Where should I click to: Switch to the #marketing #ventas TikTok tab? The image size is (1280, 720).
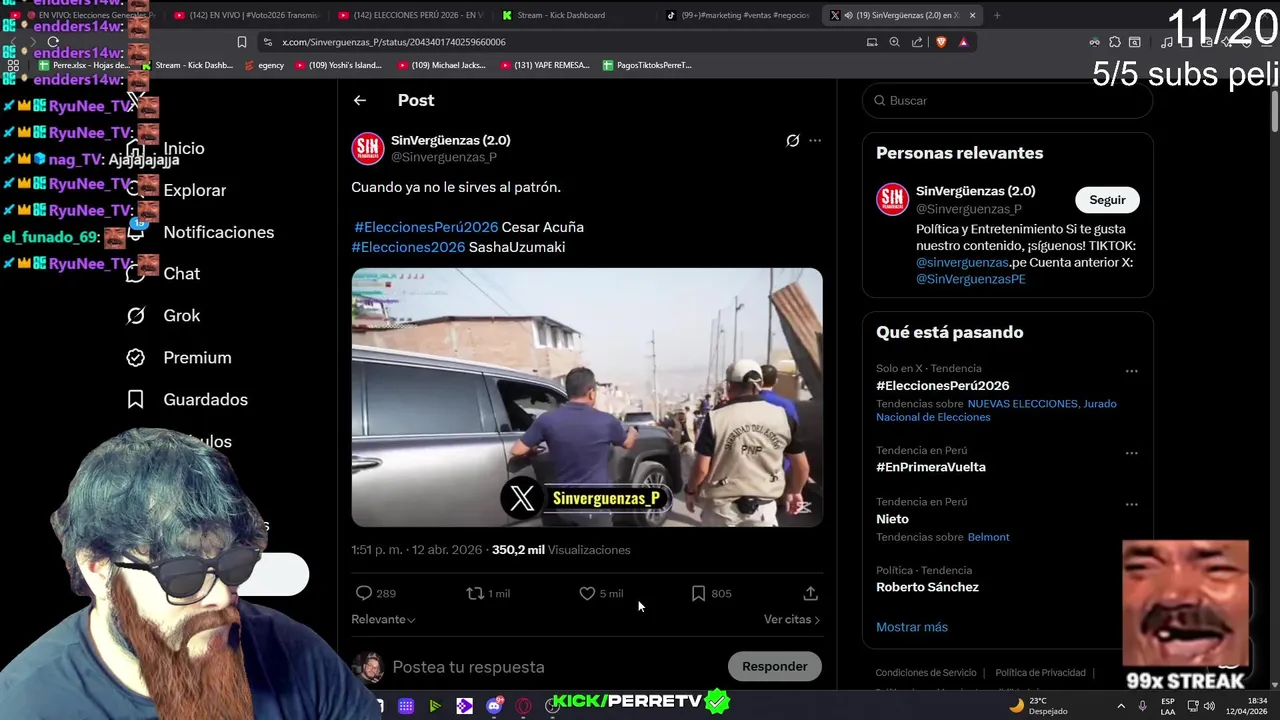pyautogui.click(x=738, y=15)
